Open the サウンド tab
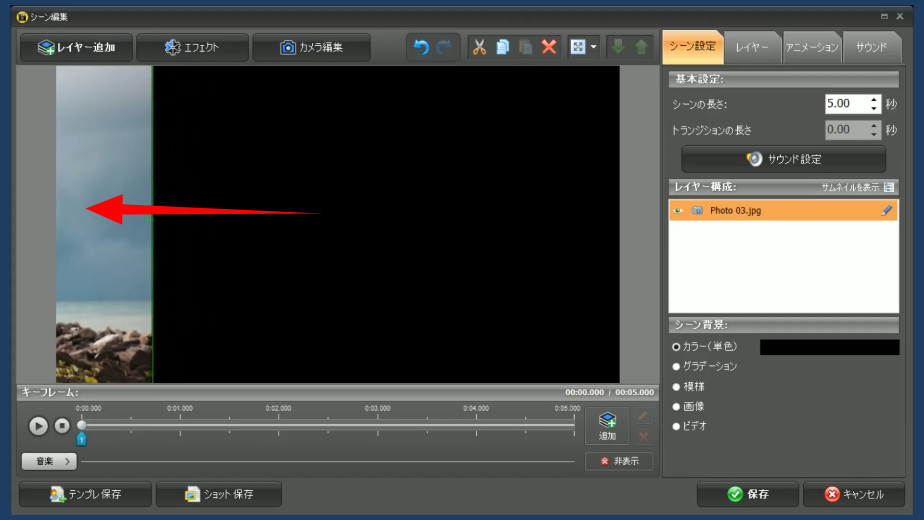Viewport: 924px width, 520px height. (x=871, y=47)
